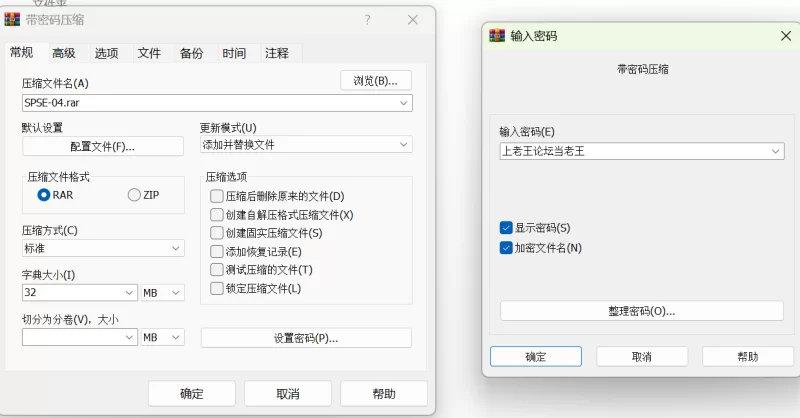Open the 注释 tab

tap(277, 53)
